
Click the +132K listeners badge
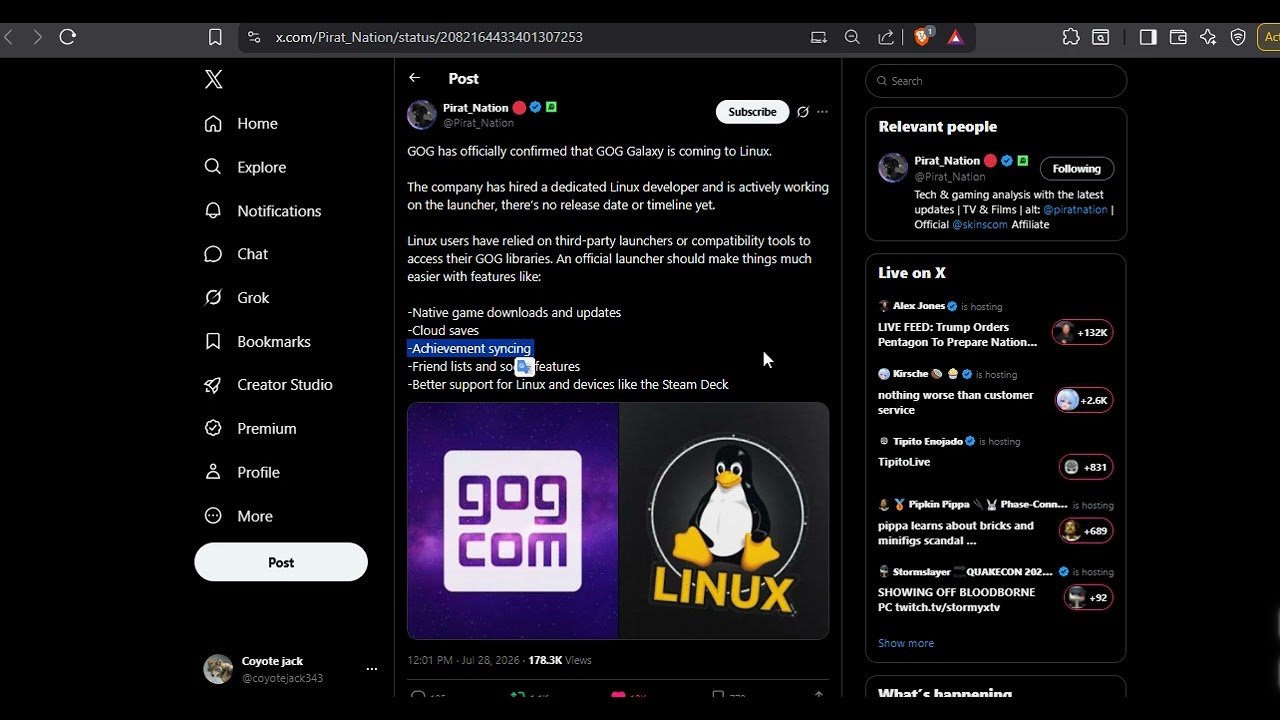(1082, 333)
